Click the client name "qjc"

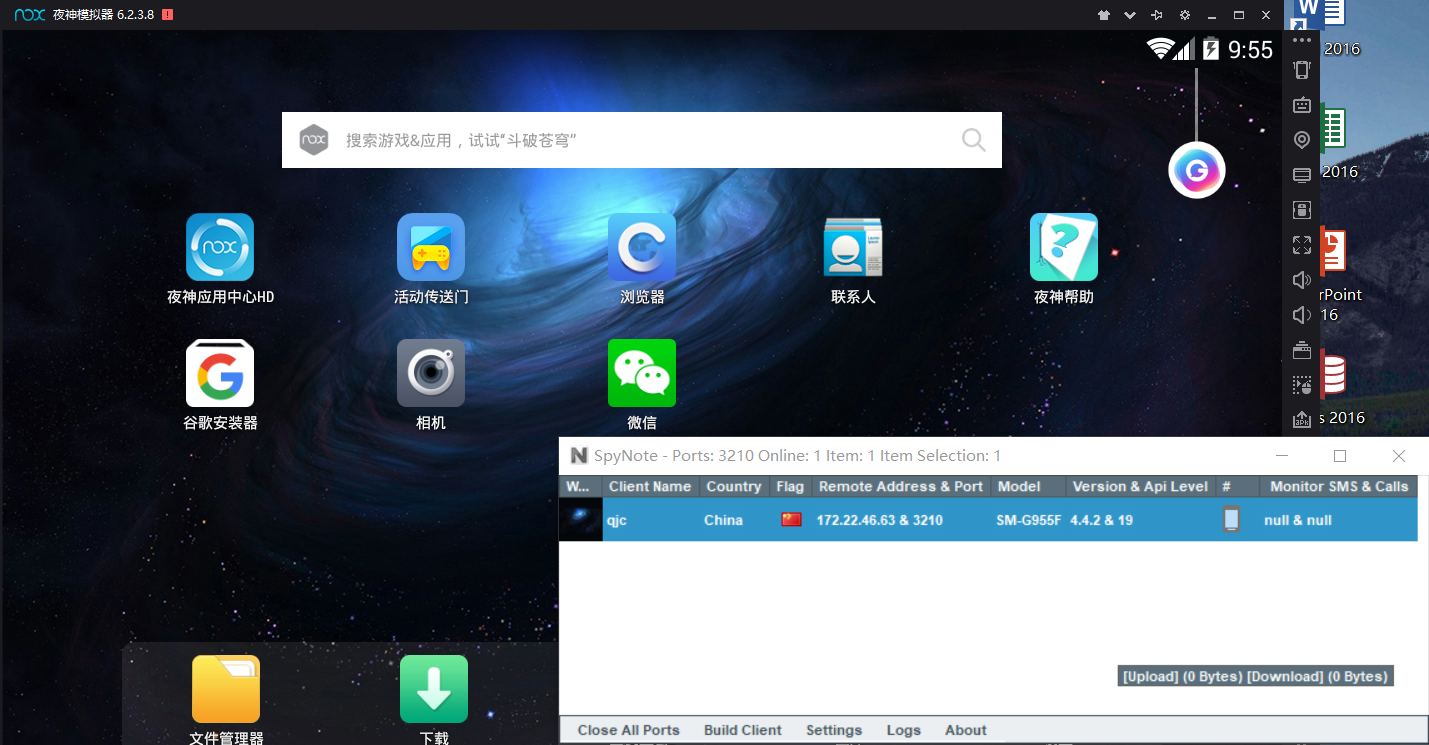point(617,520)
